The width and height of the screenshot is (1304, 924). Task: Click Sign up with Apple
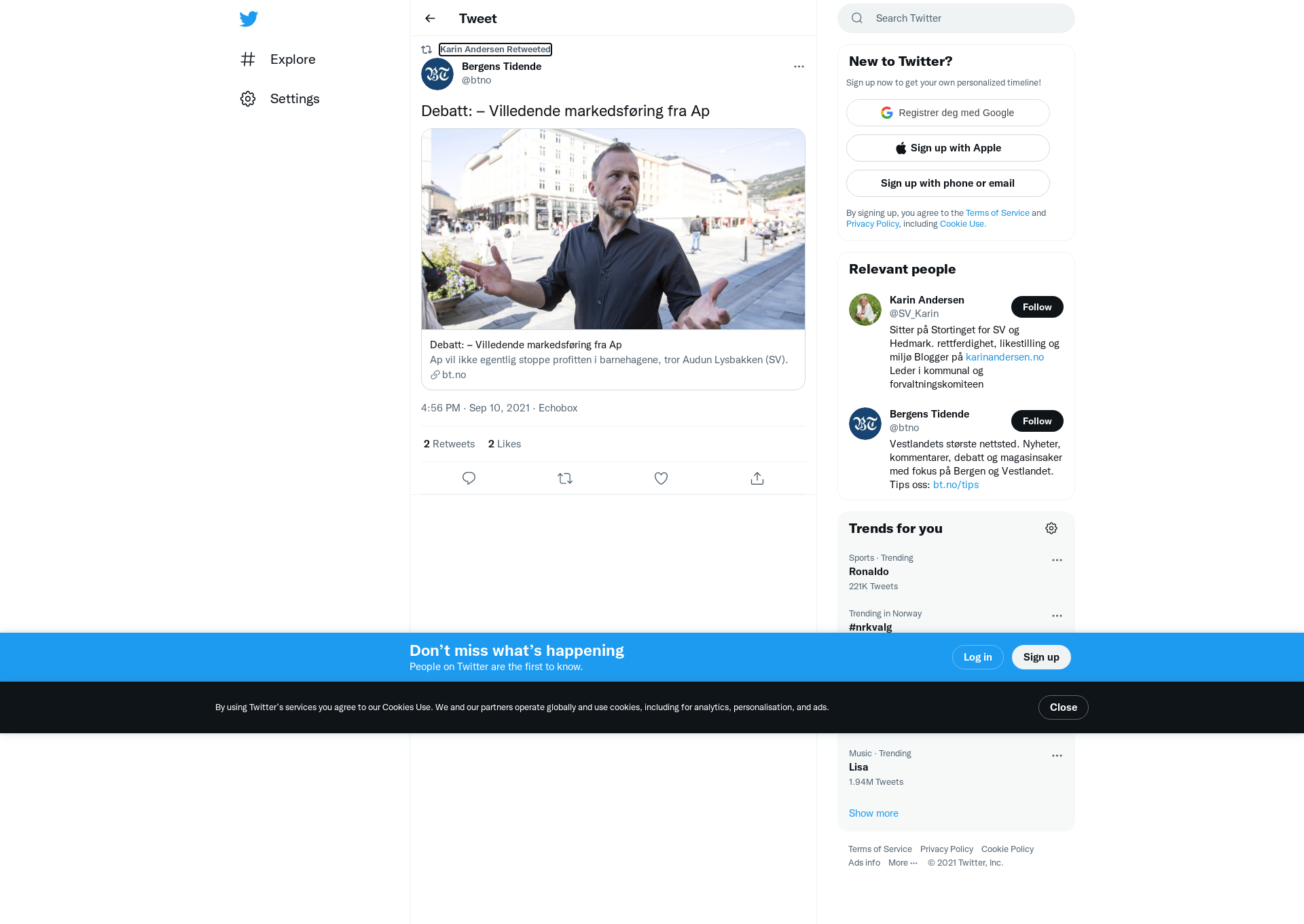(948, 148)
